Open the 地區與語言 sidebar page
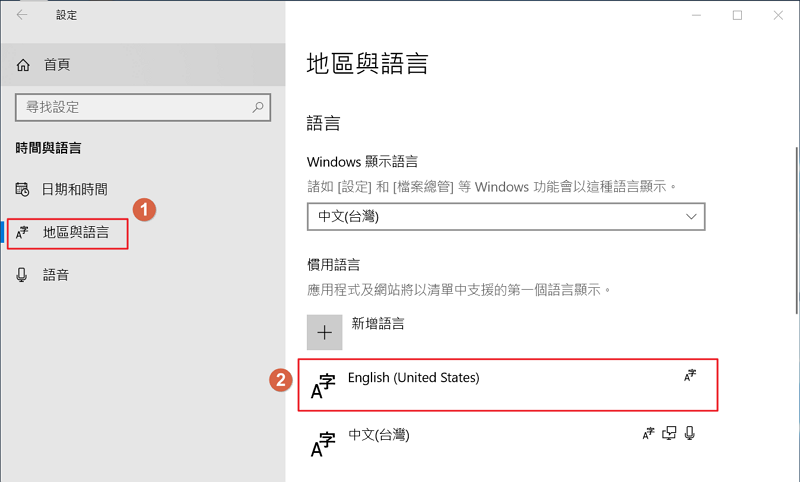Screen dimensions: 800x482 click(84, 233)
